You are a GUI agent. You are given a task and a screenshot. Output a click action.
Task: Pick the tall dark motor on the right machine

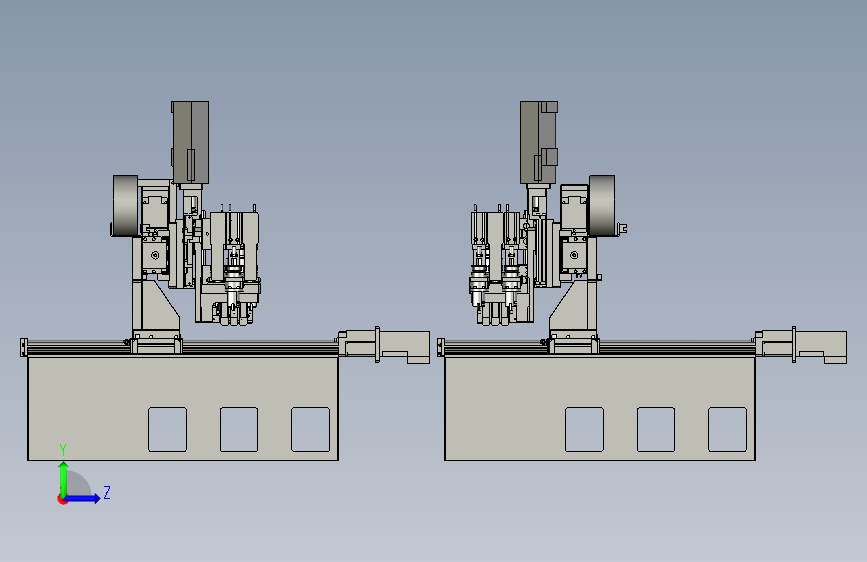tap(539, 142)
